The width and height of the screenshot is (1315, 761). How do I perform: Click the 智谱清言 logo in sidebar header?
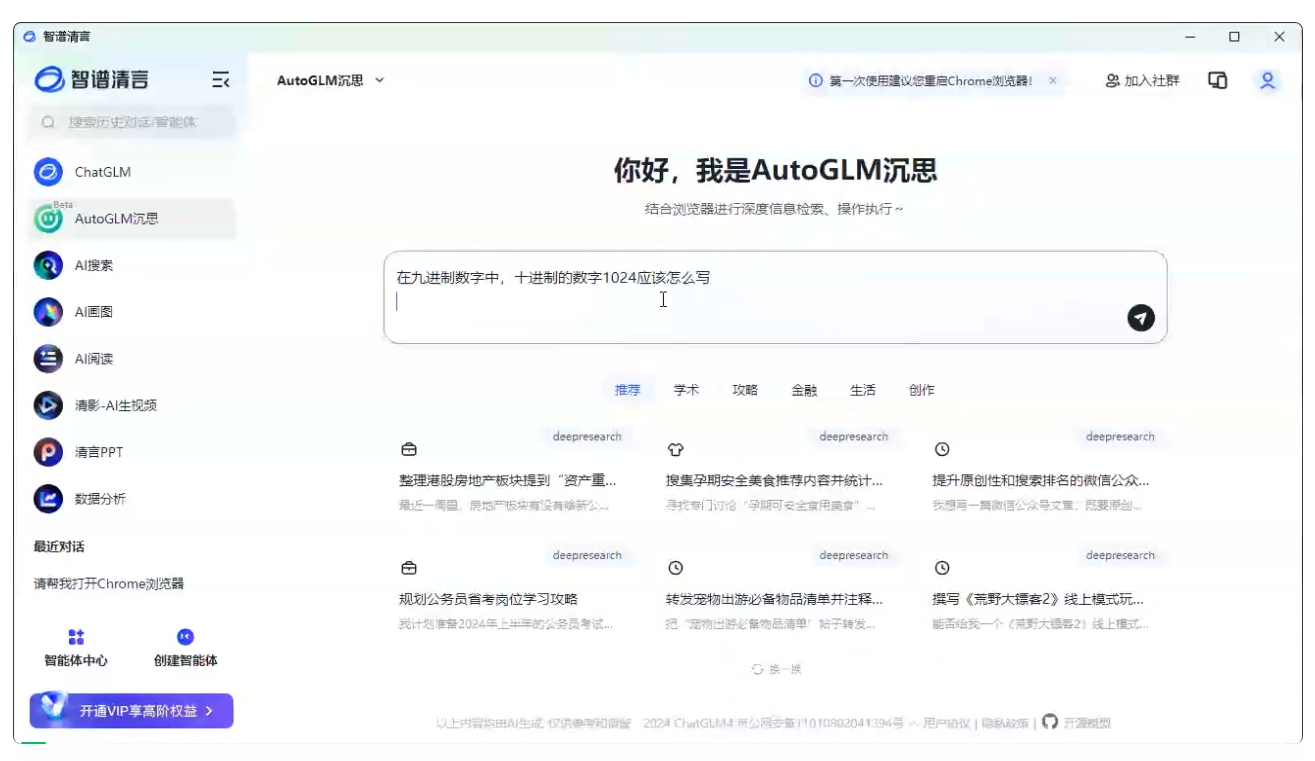[x=91, y=80]
